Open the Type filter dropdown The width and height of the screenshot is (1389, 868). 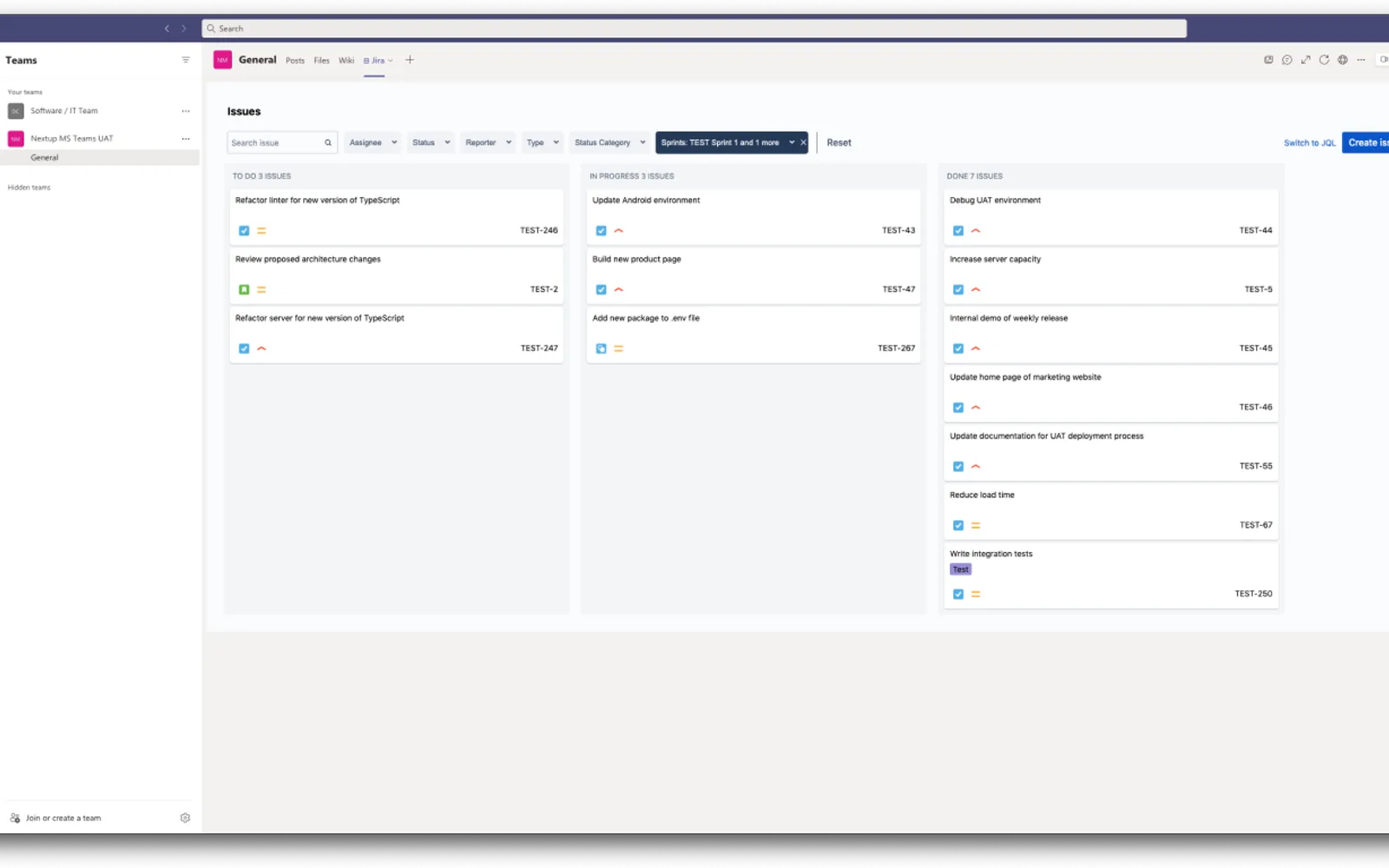[543, 142]
